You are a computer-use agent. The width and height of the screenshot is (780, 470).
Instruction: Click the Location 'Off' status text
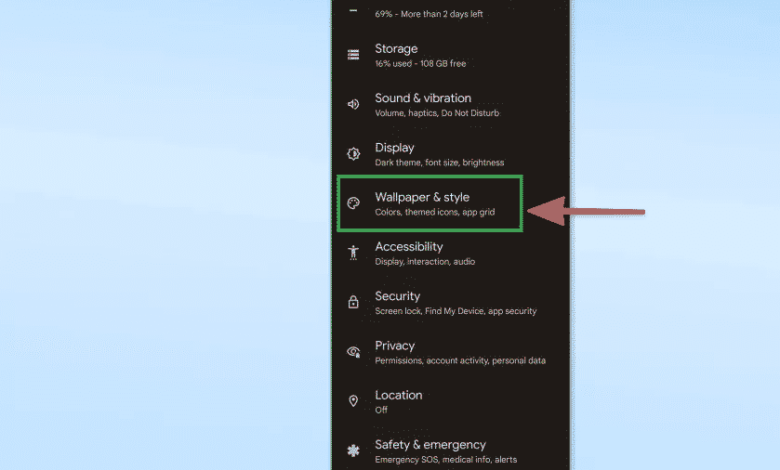coord(381,410)
